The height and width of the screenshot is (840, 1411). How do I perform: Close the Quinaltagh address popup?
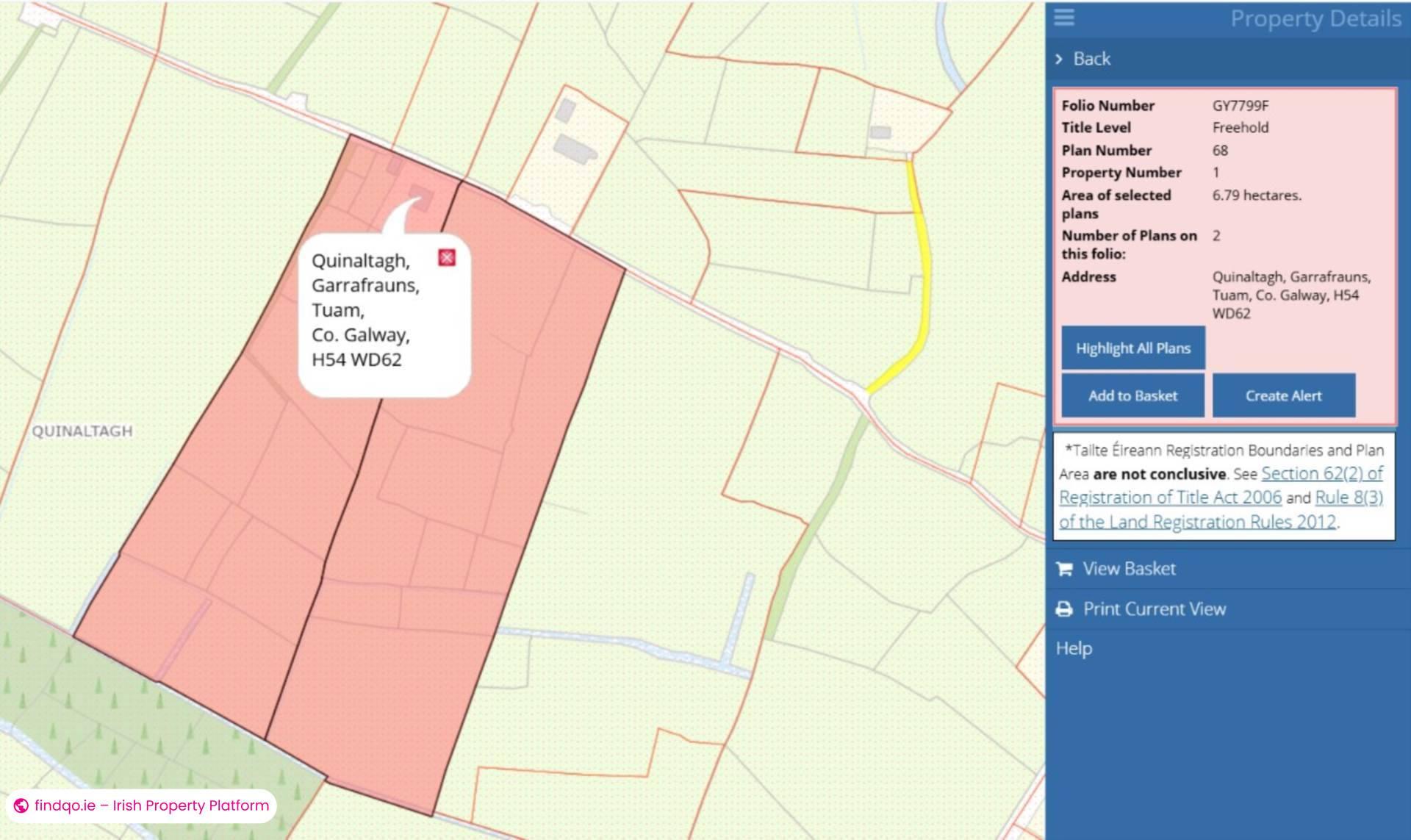click(x=446, y=257)
